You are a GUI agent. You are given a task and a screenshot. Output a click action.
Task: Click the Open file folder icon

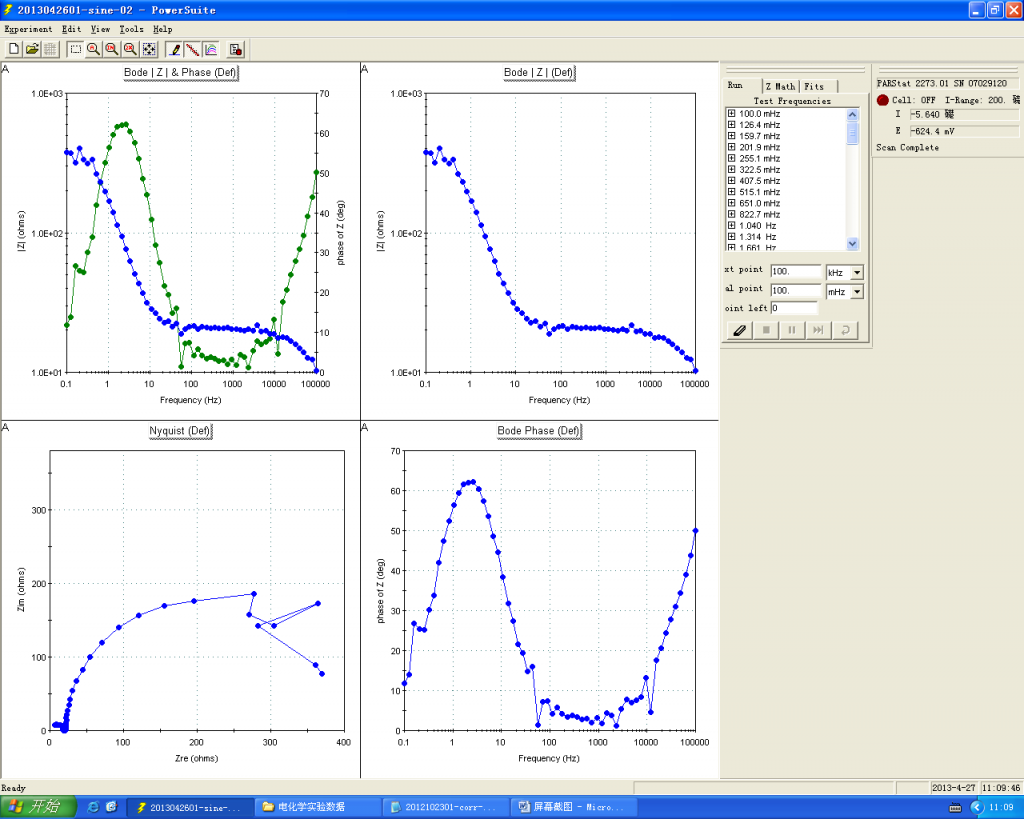click(32, 49)
